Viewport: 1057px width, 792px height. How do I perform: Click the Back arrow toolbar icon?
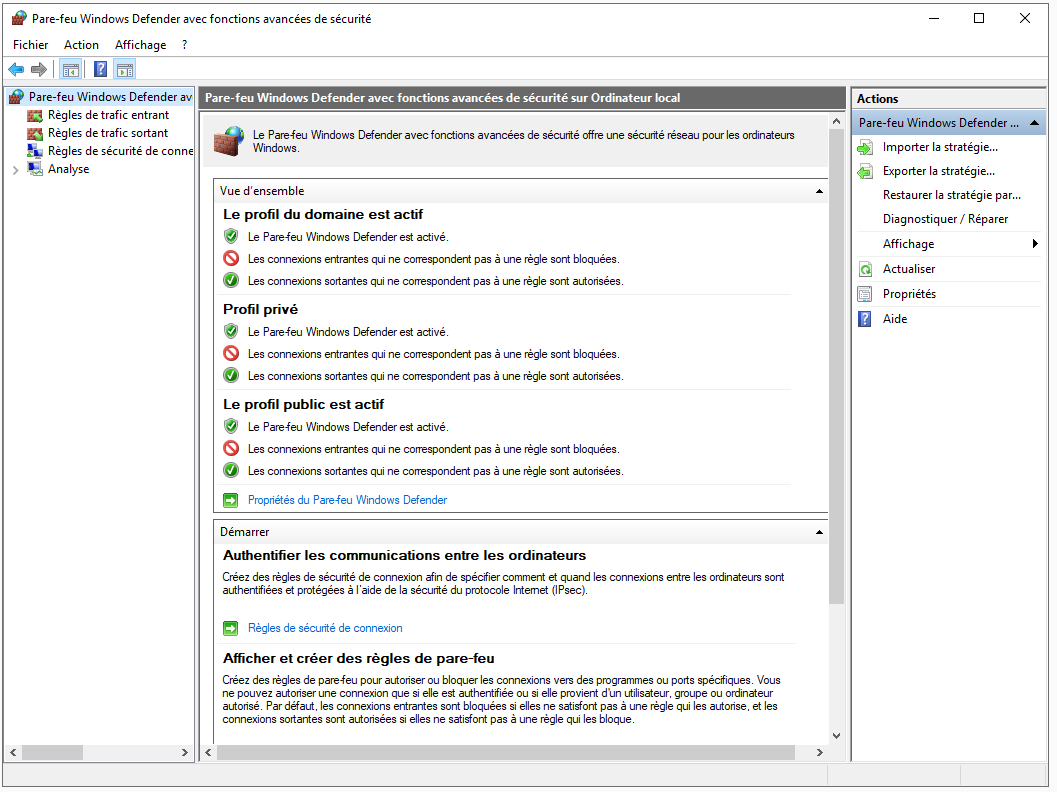click(16, 69)
